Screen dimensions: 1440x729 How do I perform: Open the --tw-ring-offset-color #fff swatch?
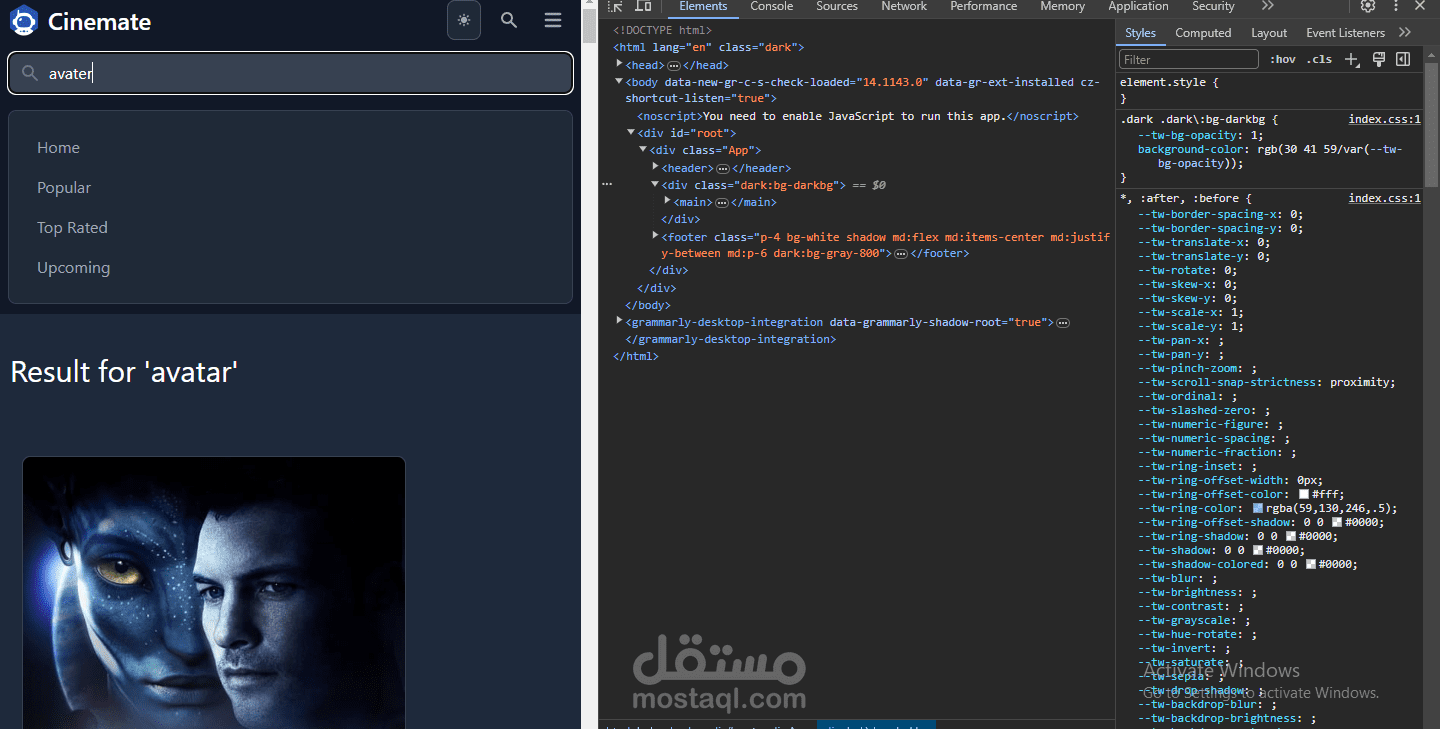[1304, 494]
